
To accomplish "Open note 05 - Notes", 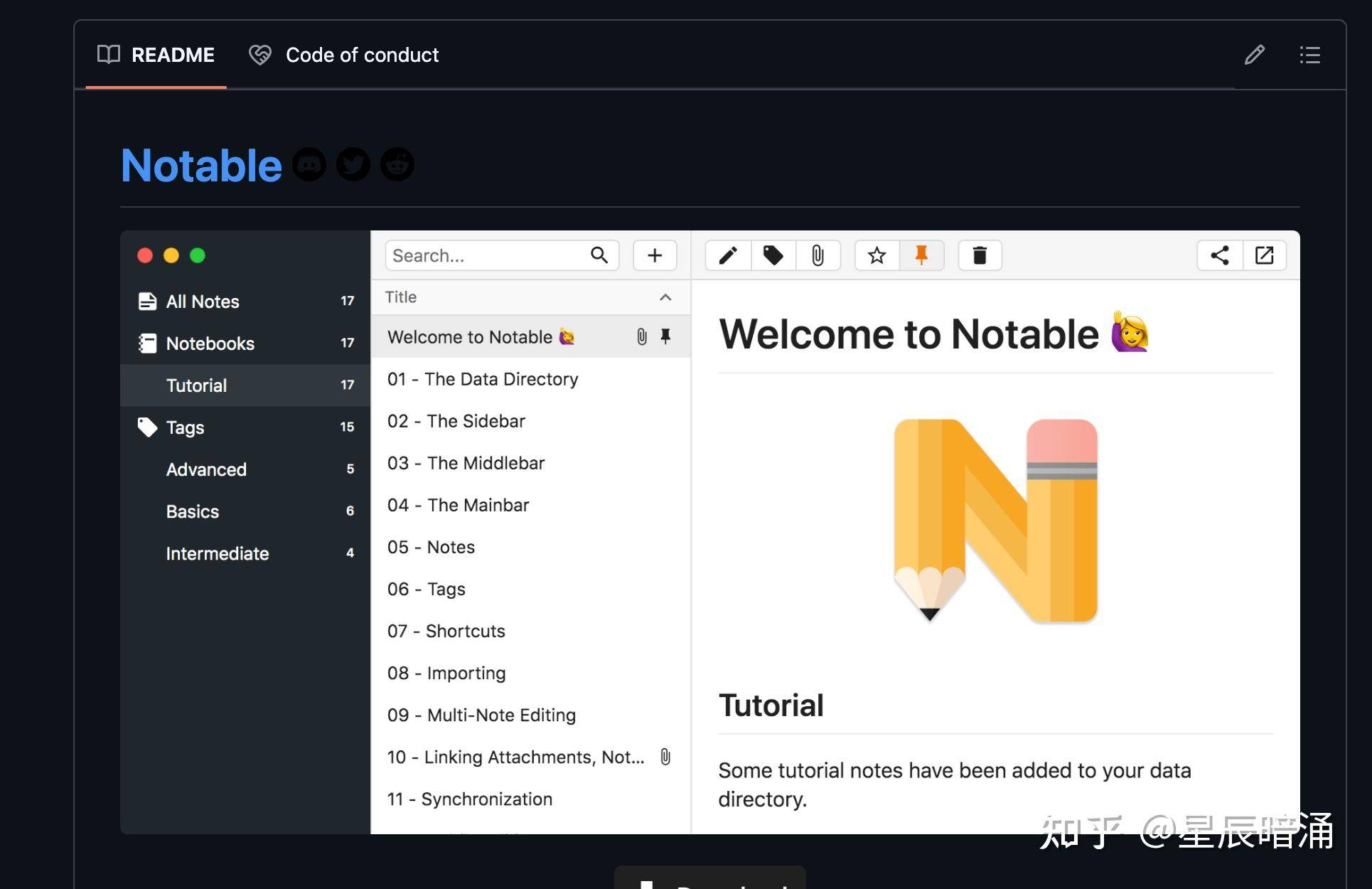I will pyautogui.click(x=530, y=547).
